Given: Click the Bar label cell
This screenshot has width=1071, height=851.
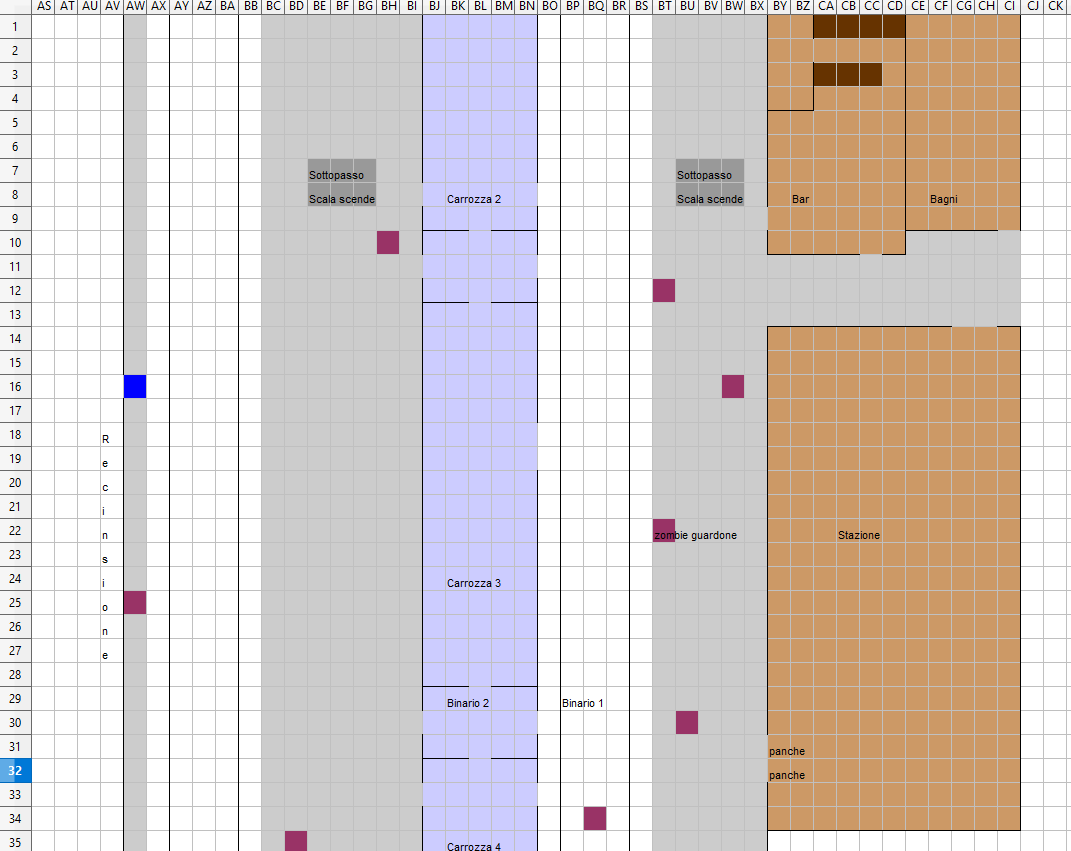Looking at the screenshot, I should pyautogui.click(x=800, y=199).
